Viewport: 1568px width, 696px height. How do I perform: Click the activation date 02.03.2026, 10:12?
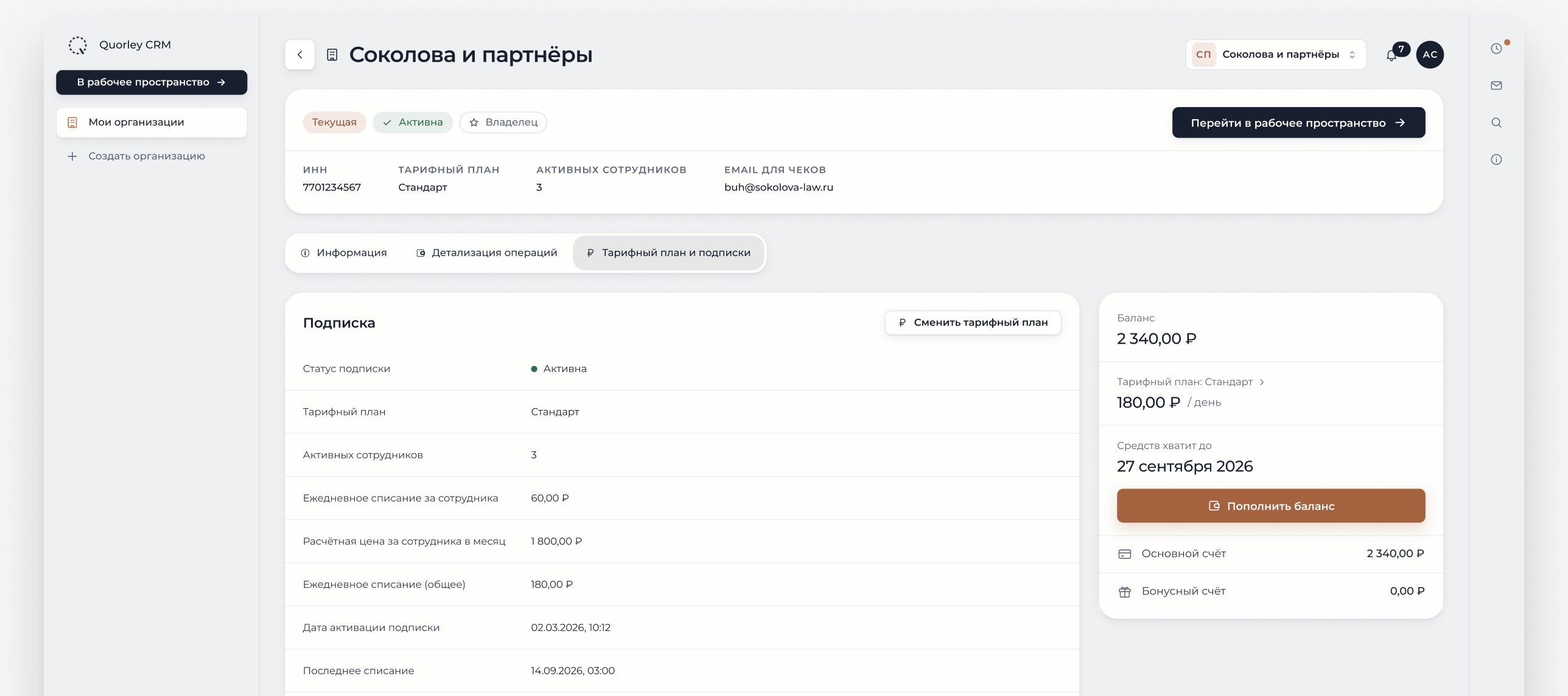point(570,628)
